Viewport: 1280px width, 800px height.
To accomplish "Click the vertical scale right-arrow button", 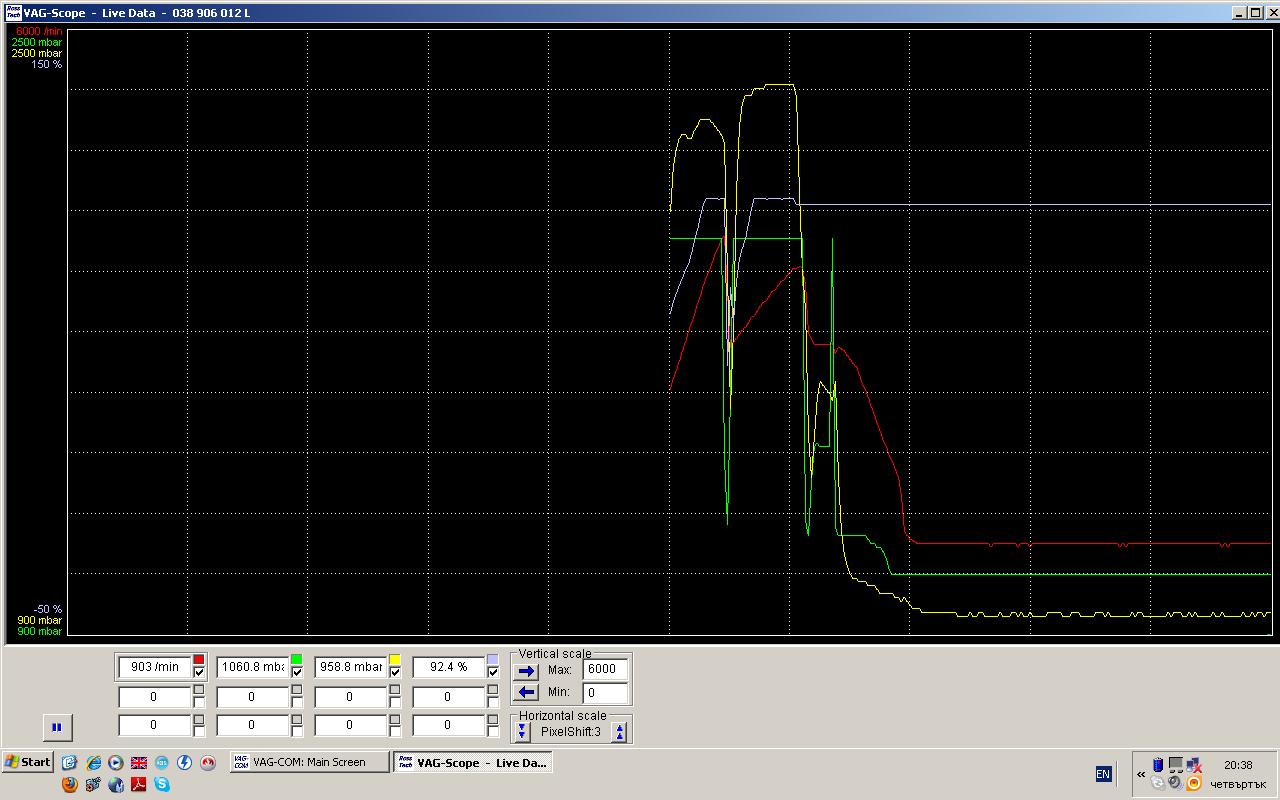I will [526, 671].
